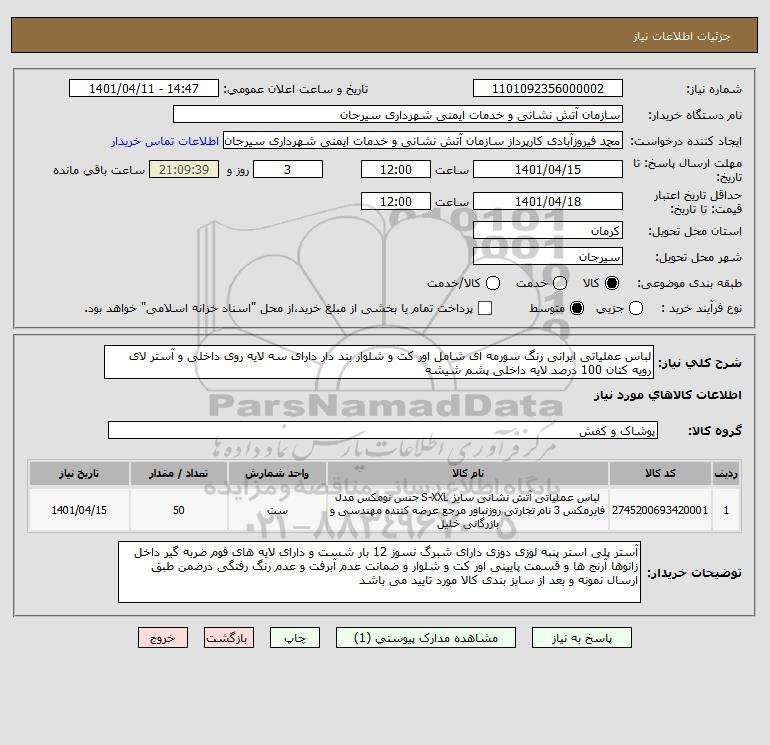
Task: Click the unit cell ست
Action: tap(277, 510)
